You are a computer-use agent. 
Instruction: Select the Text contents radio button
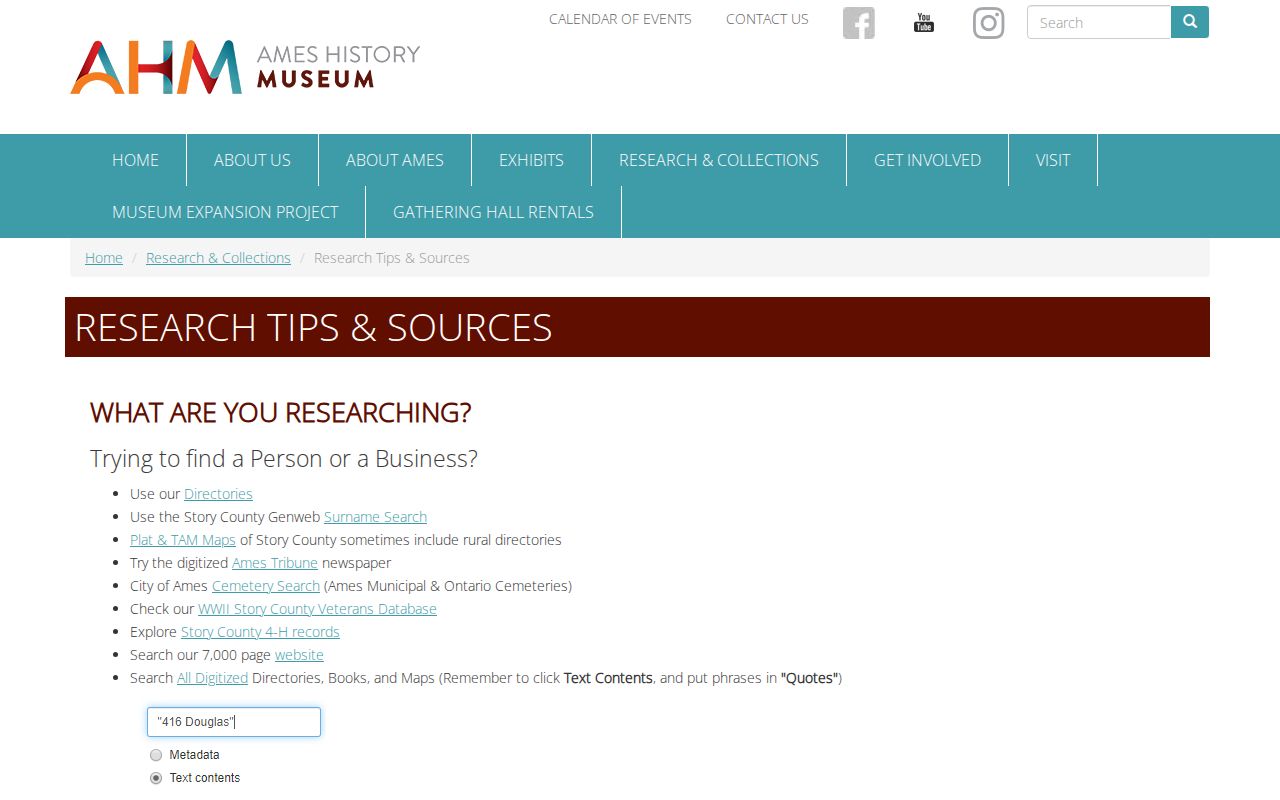click(156, 778)
